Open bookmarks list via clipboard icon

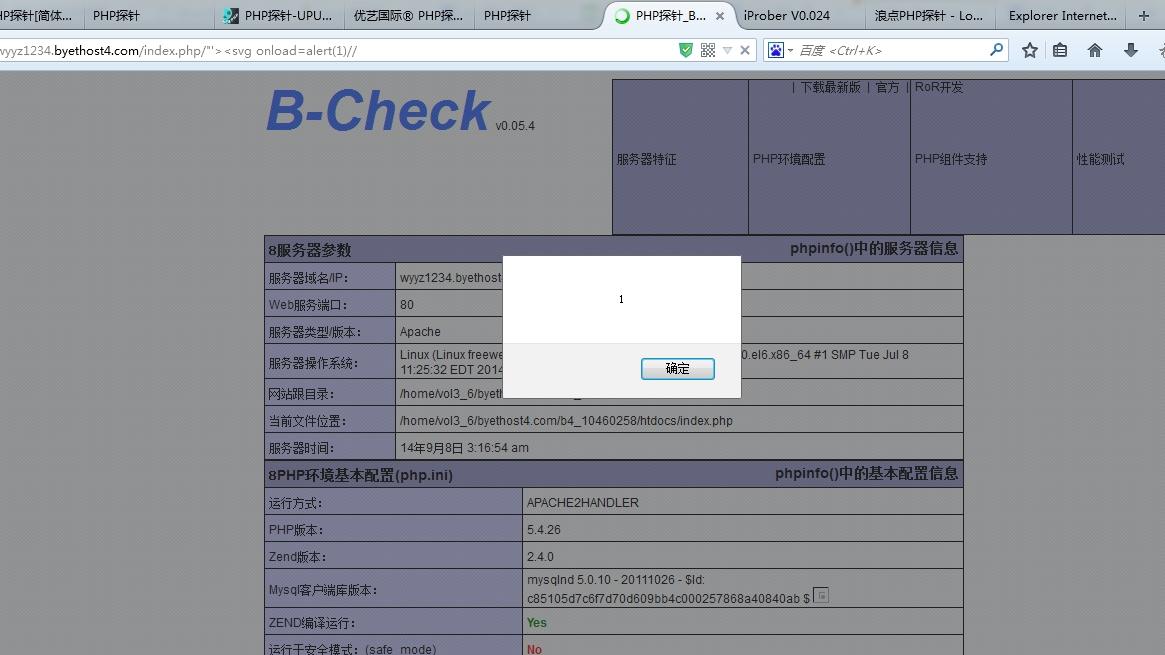point(1061,48)
